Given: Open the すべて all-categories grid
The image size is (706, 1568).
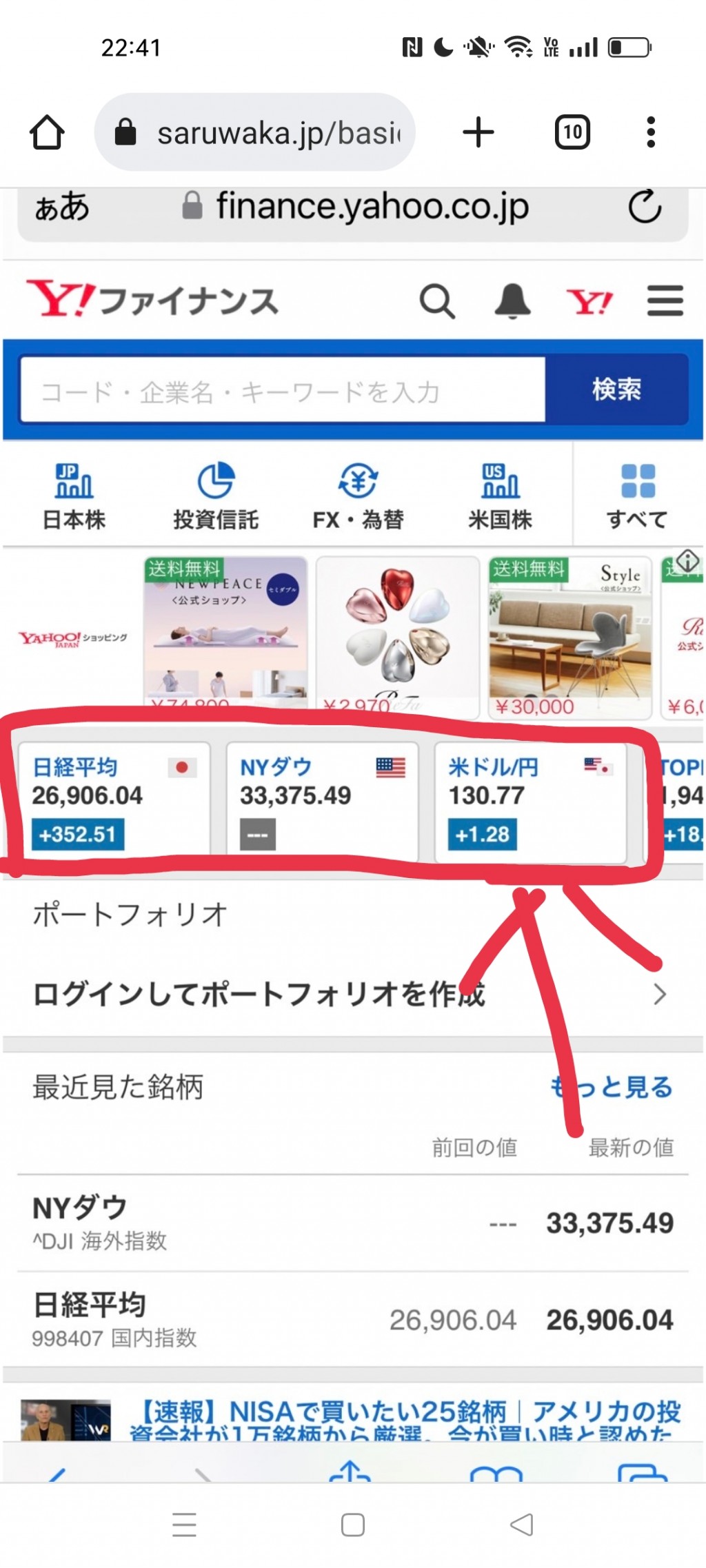Looking at the screenshot, I should (x=638, y=496).
